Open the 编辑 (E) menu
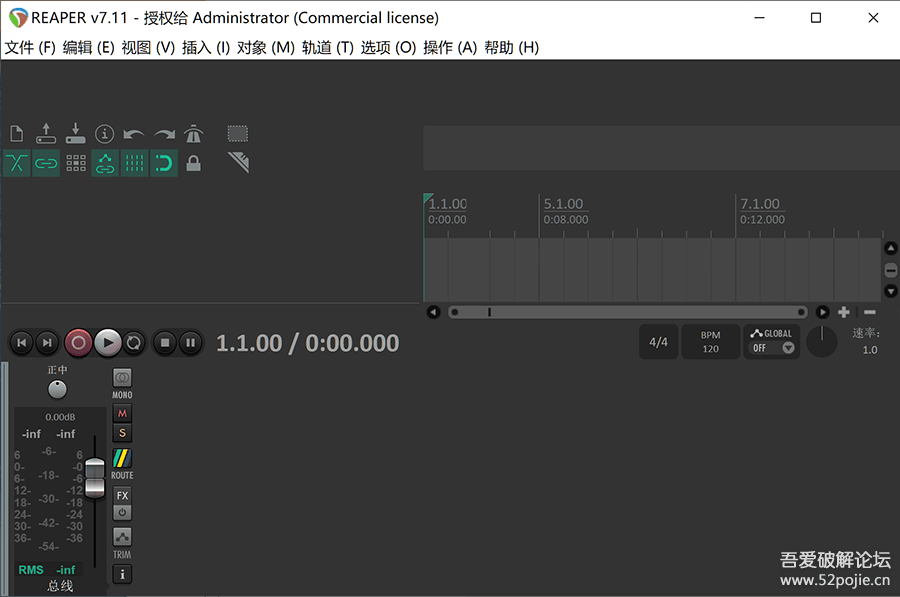900x597 pixels. [x=89, y=48]
